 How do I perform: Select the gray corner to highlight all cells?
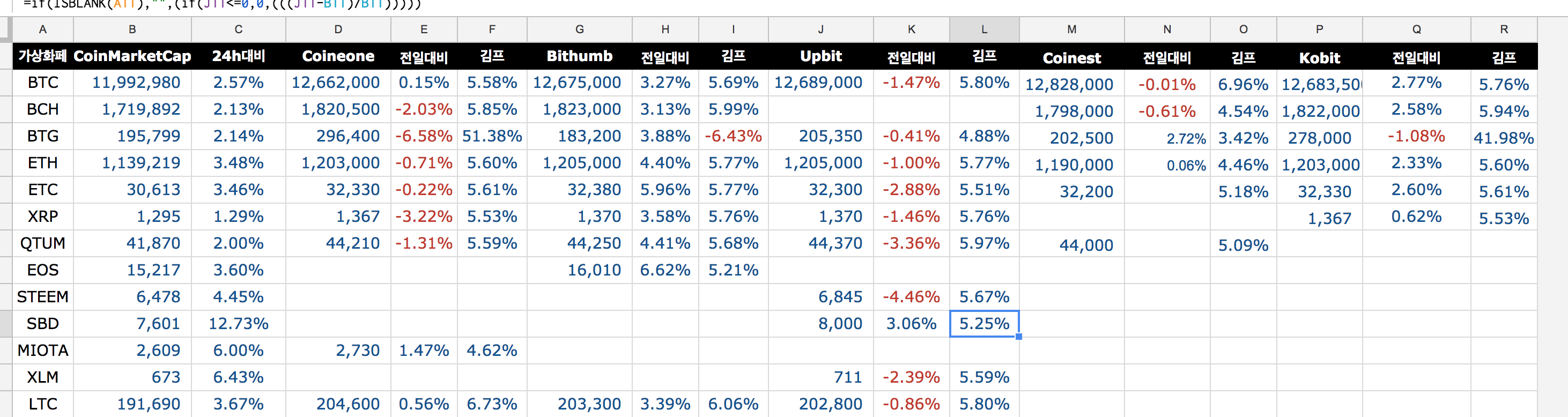(6, 28)
